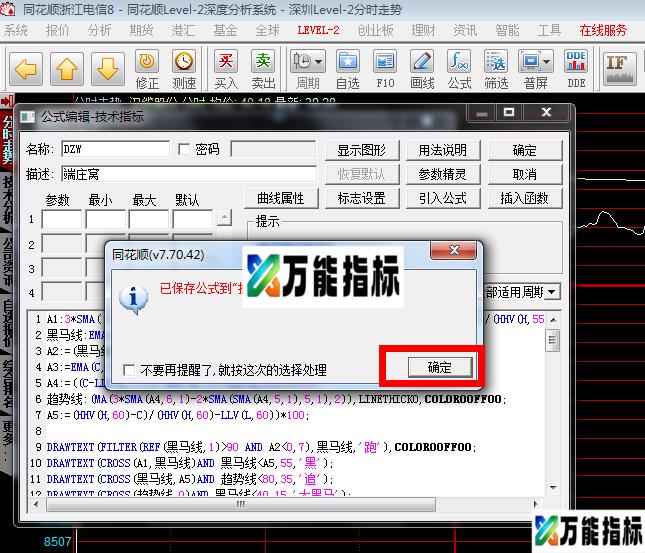The image size is (645, 553).
Task: Click parameter row 1 参数 name field
Action: pos(62,219)
